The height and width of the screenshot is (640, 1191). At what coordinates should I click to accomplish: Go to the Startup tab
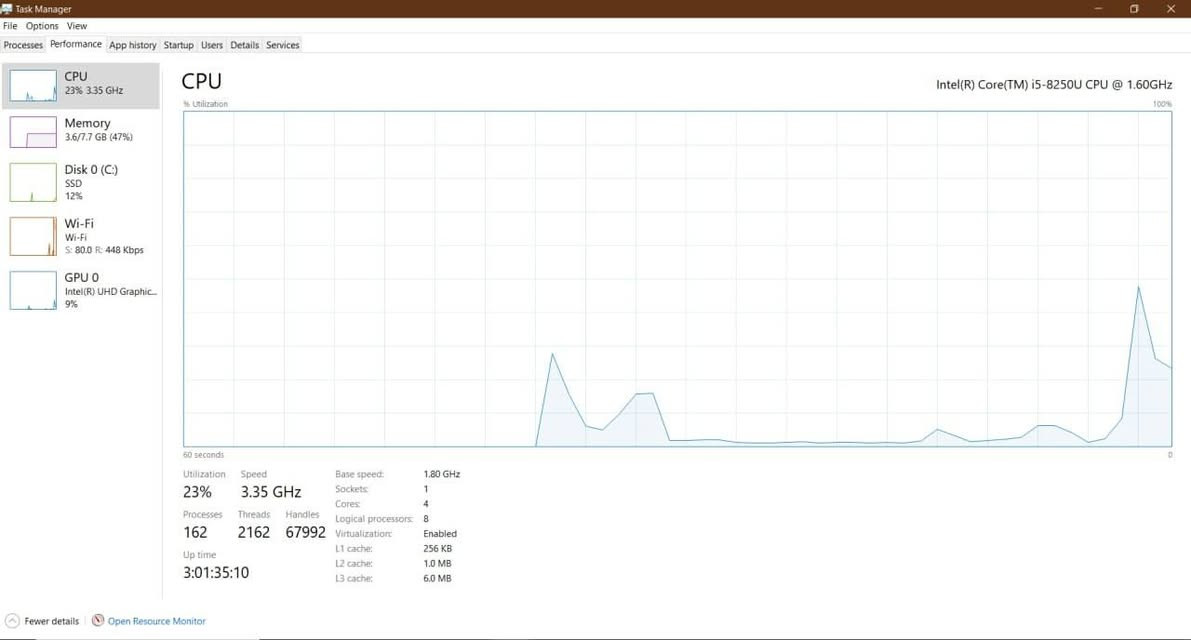click(x=178, y=45)
